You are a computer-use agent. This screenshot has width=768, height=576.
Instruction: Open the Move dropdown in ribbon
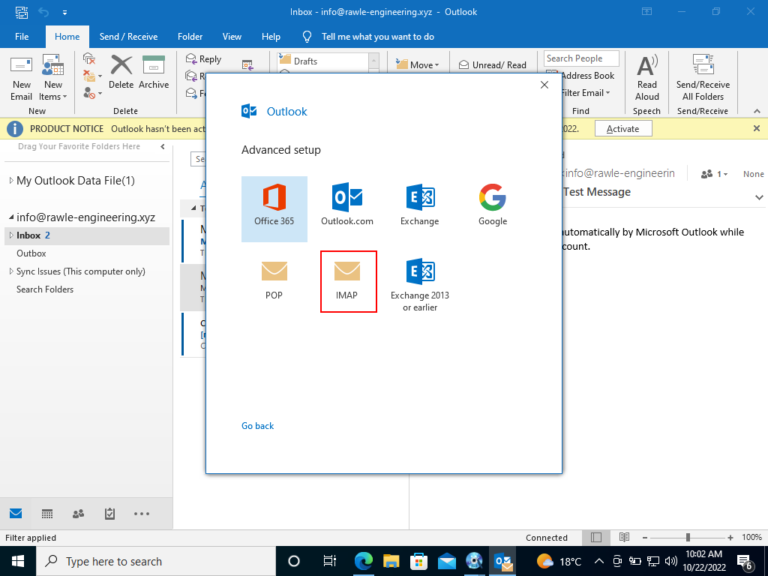(417, 65)
